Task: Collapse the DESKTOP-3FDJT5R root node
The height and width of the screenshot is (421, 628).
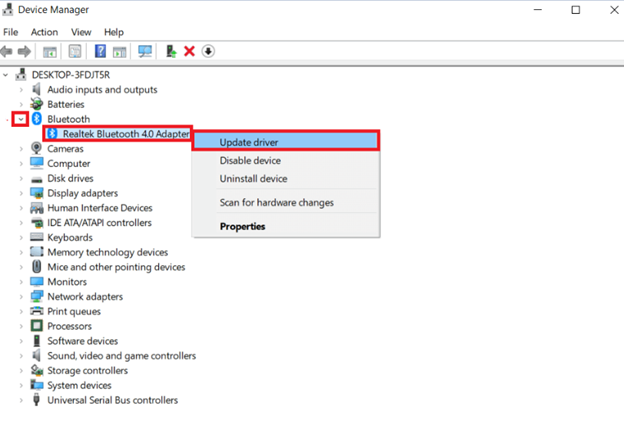Action: click(x=6, y=75)
